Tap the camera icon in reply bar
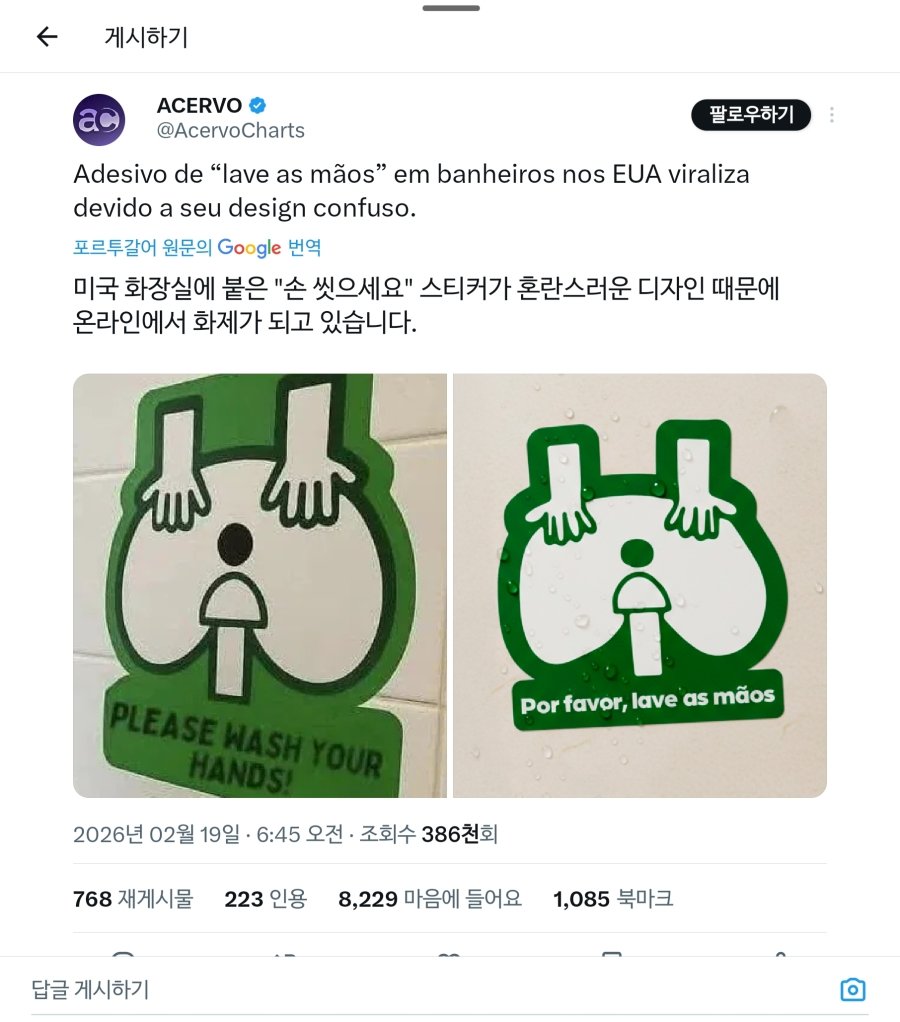Screen dimensions: 900x1022 click(852, 989)
